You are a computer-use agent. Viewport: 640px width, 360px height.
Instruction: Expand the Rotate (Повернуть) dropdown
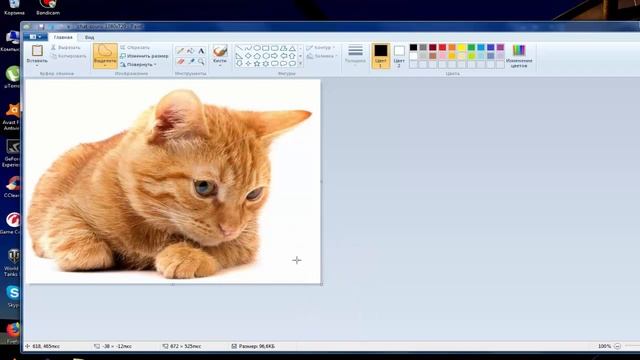point(155,64)
